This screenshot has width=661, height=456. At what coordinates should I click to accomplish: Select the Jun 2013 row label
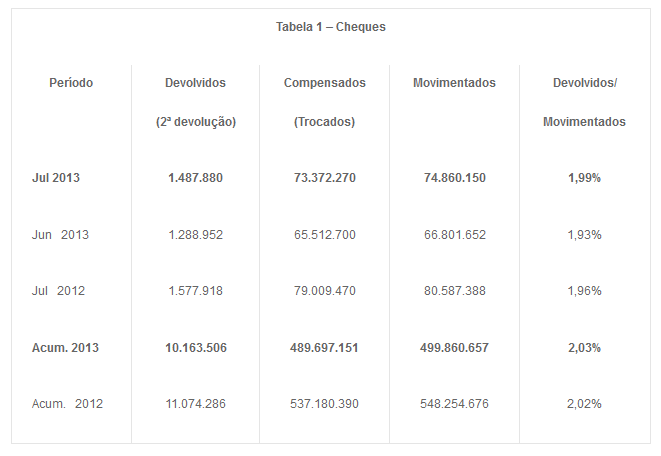point(60,235)
